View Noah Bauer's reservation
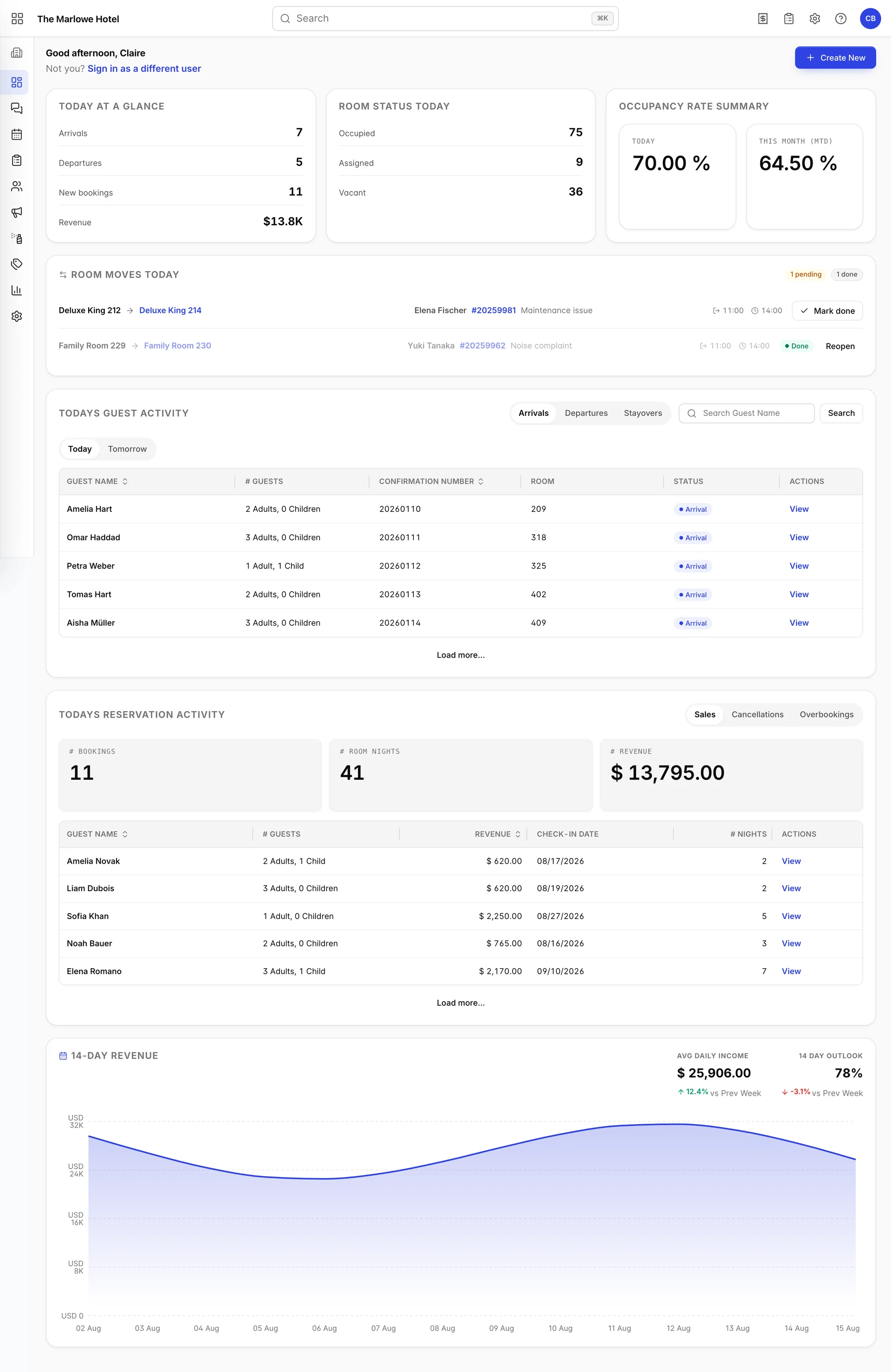This screenshot has height=1372, width=891. (x=791, y=944)
